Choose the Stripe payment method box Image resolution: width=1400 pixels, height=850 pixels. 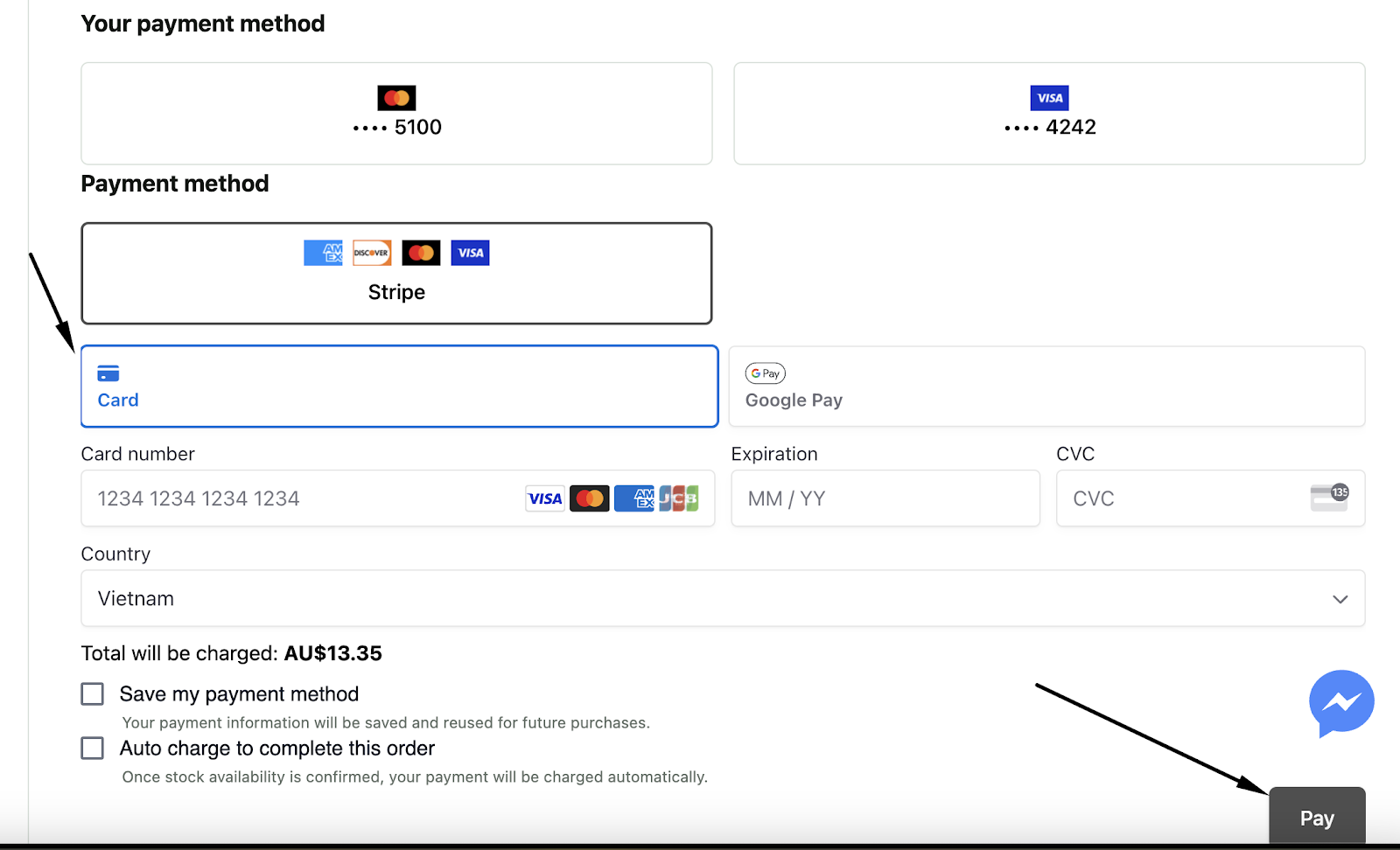tap(396, 273)
